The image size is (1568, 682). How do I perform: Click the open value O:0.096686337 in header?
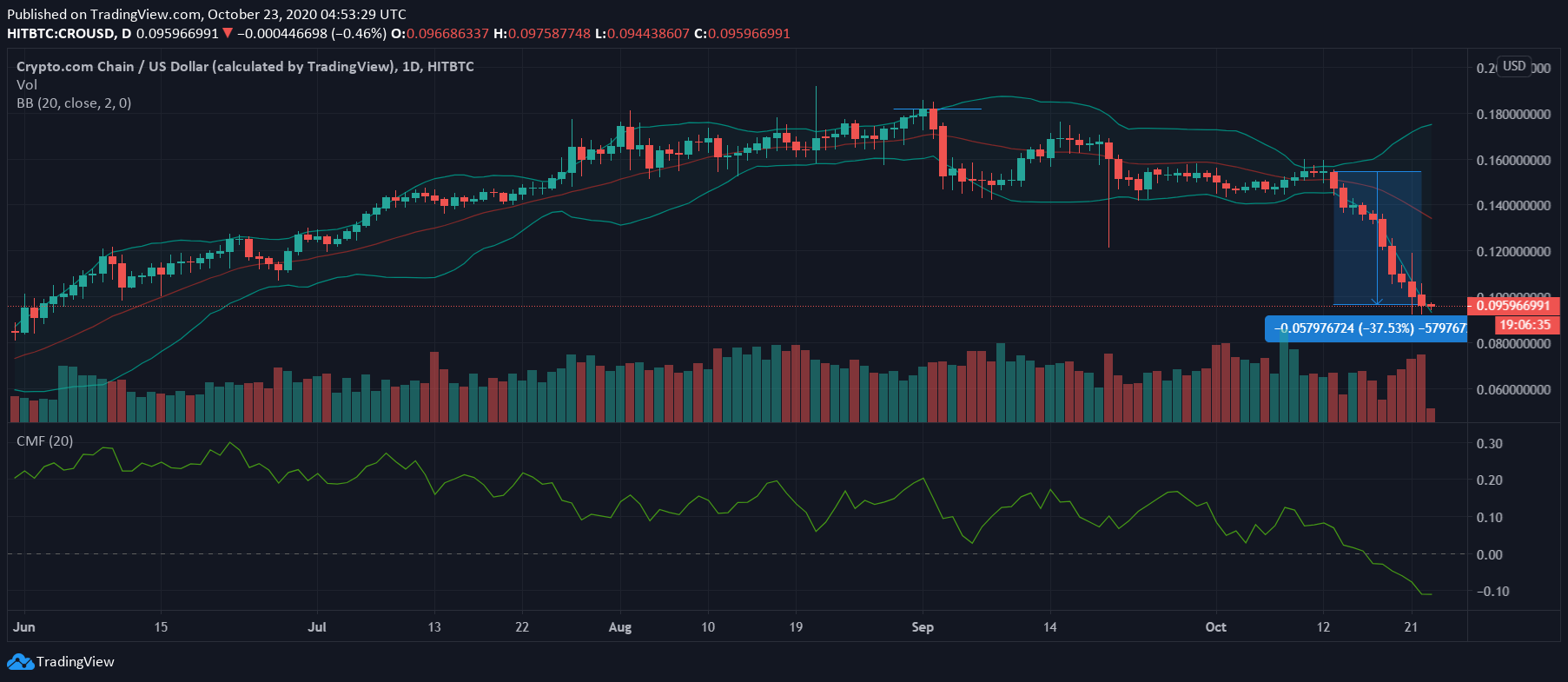[440, 33]
